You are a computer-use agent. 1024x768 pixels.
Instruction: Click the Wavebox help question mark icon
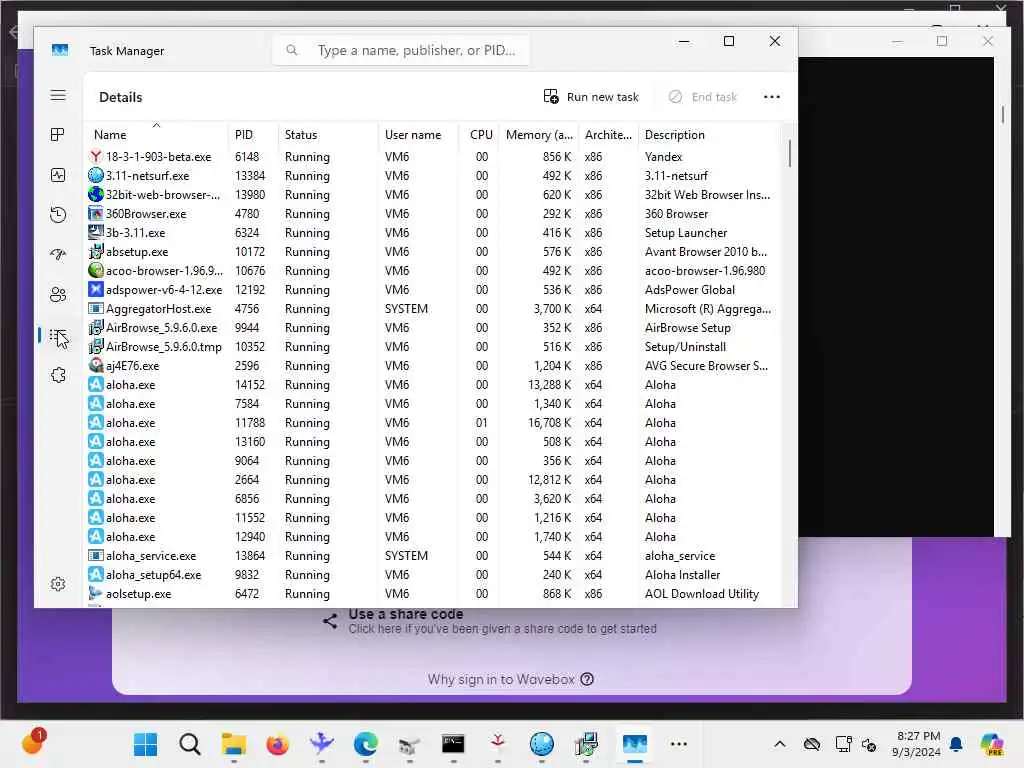[587, 679]
